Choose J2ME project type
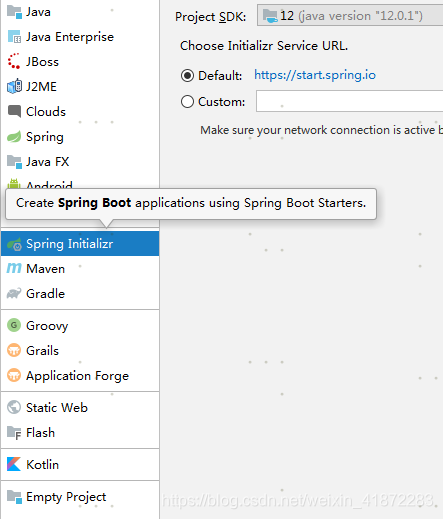Screen dimensions: 443x519 pyautogui.click(x=80, y=87)
